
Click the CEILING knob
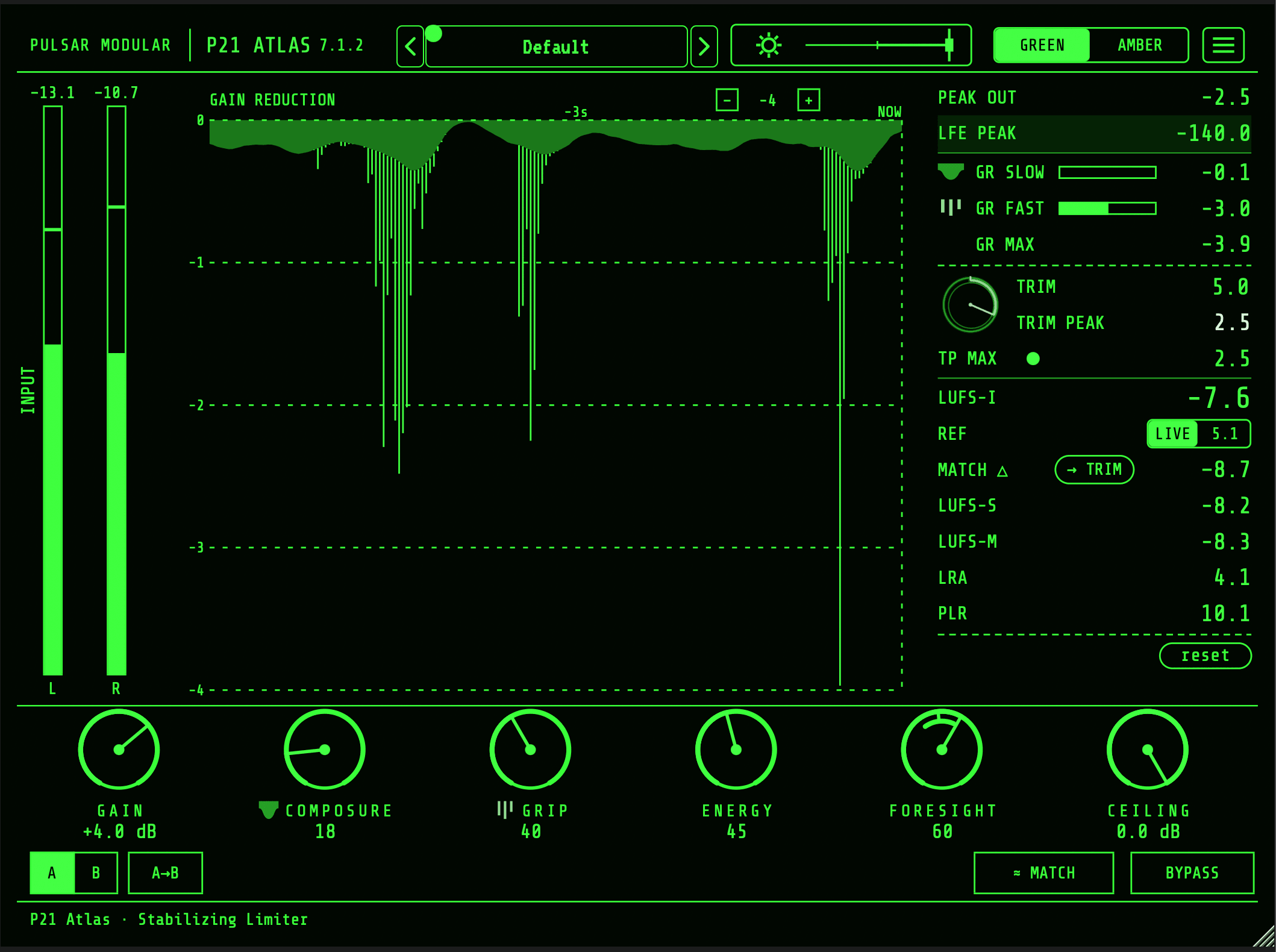[x=1148, y=750]
